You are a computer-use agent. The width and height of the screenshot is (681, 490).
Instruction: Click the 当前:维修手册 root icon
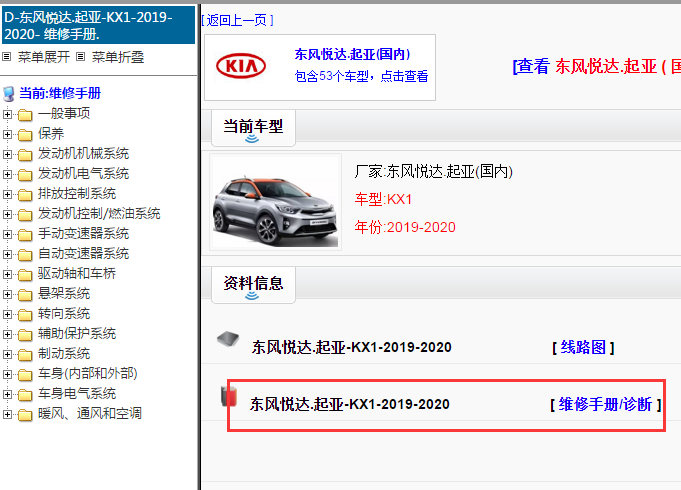tap(8, 93)
